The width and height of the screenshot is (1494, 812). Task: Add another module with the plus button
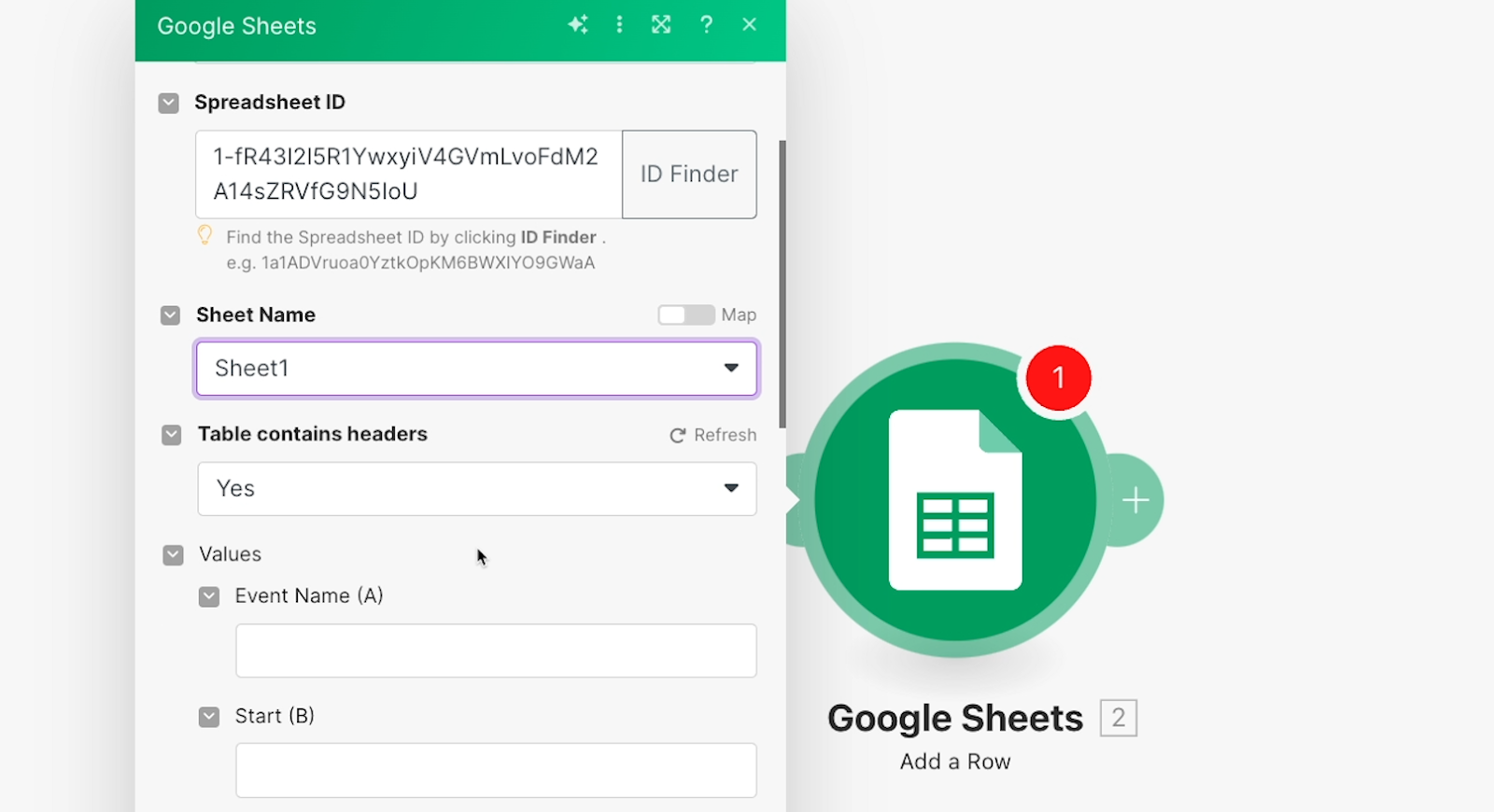click(1135, 500)
